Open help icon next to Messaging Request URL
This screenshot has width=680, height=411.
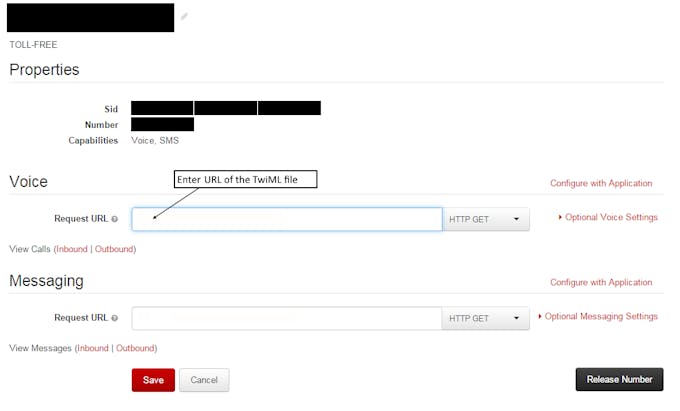[114, 318]
